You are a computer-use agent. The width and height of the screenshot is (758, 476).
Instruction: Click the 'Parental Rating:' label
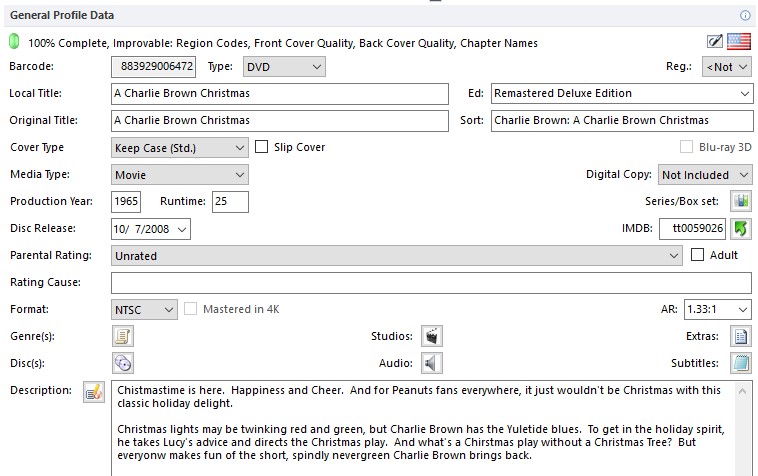tap(51, 255)
